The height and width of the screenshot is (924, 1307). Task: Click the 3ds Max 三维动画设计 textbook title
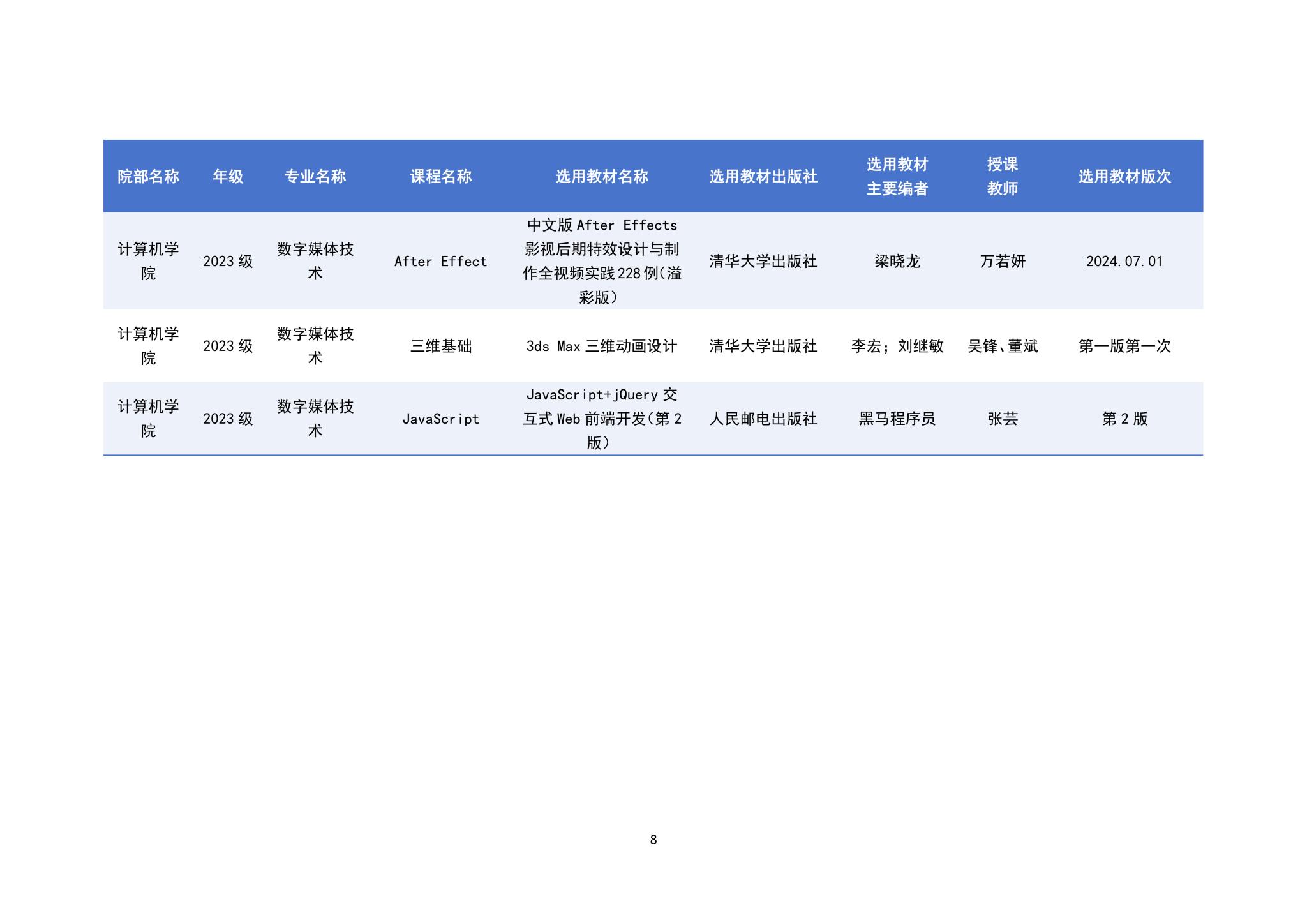(x=602, y=346)
